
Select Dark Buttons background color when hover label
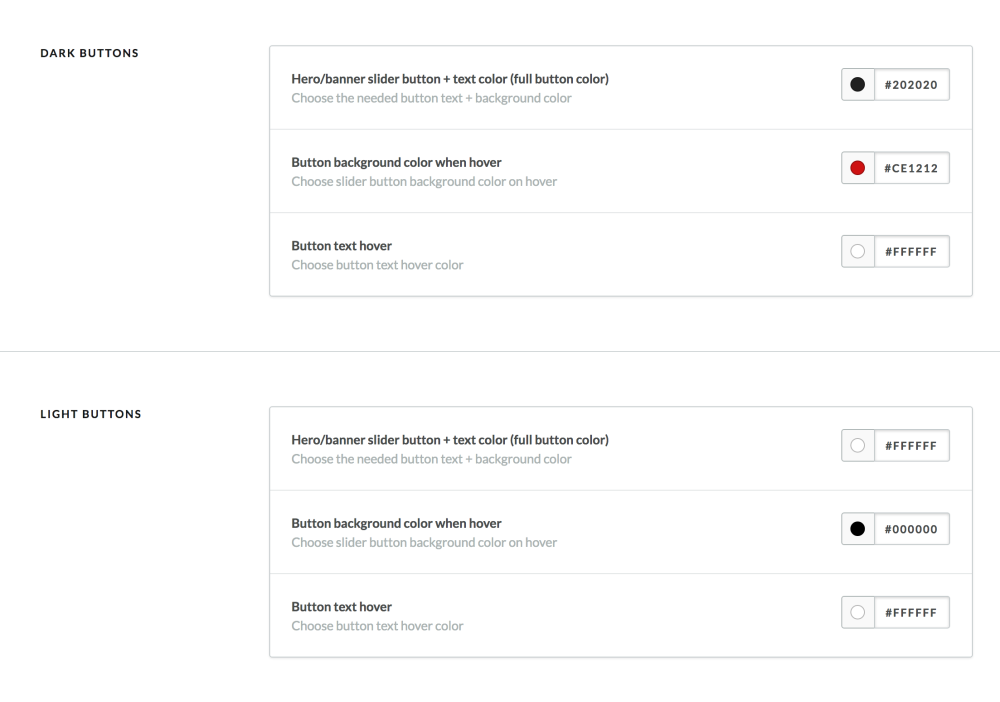(396, 163)
